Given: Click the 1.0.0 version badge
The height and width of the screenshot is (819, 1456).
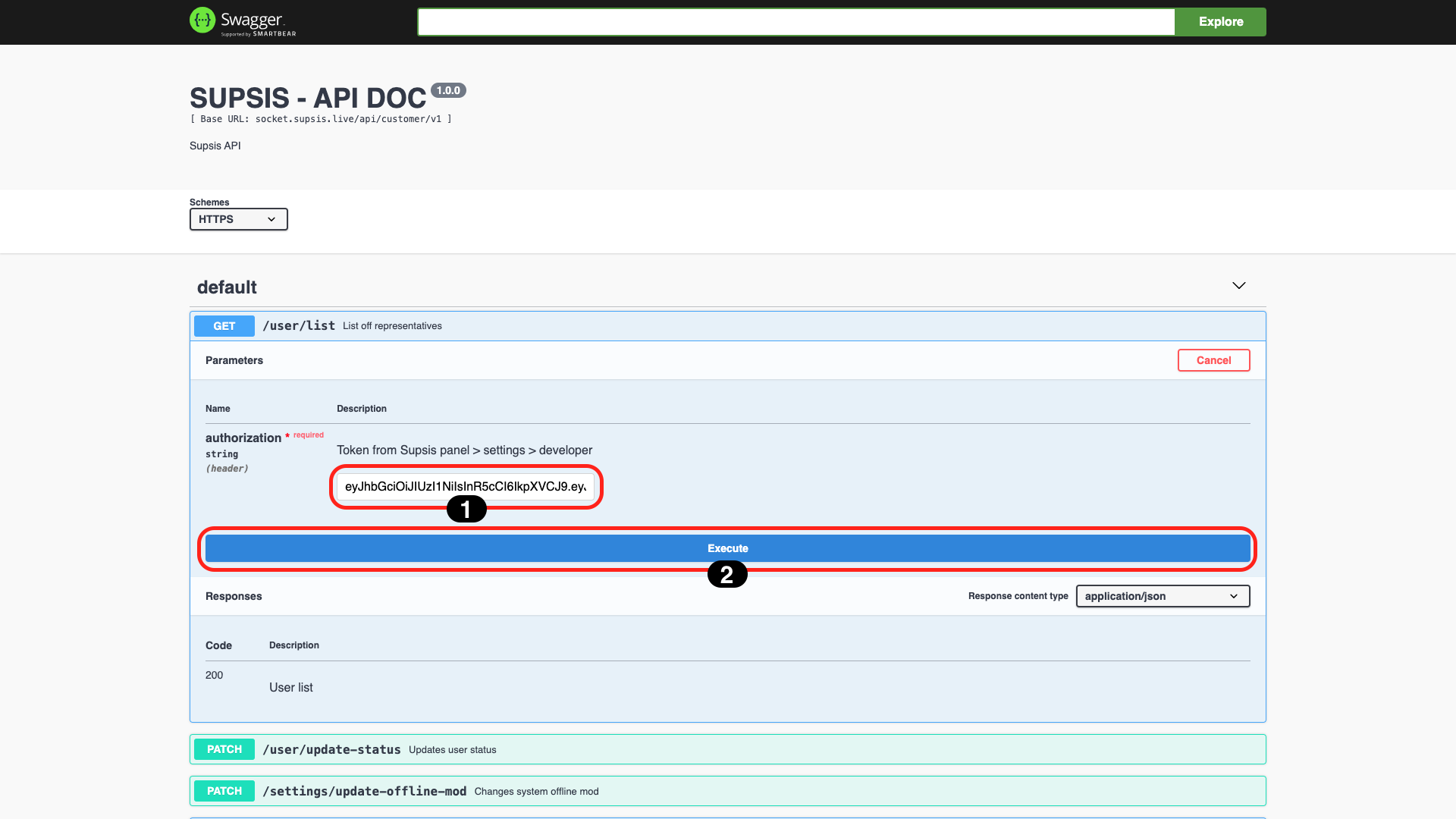Looking at the screenshot, I should [448, 90].
